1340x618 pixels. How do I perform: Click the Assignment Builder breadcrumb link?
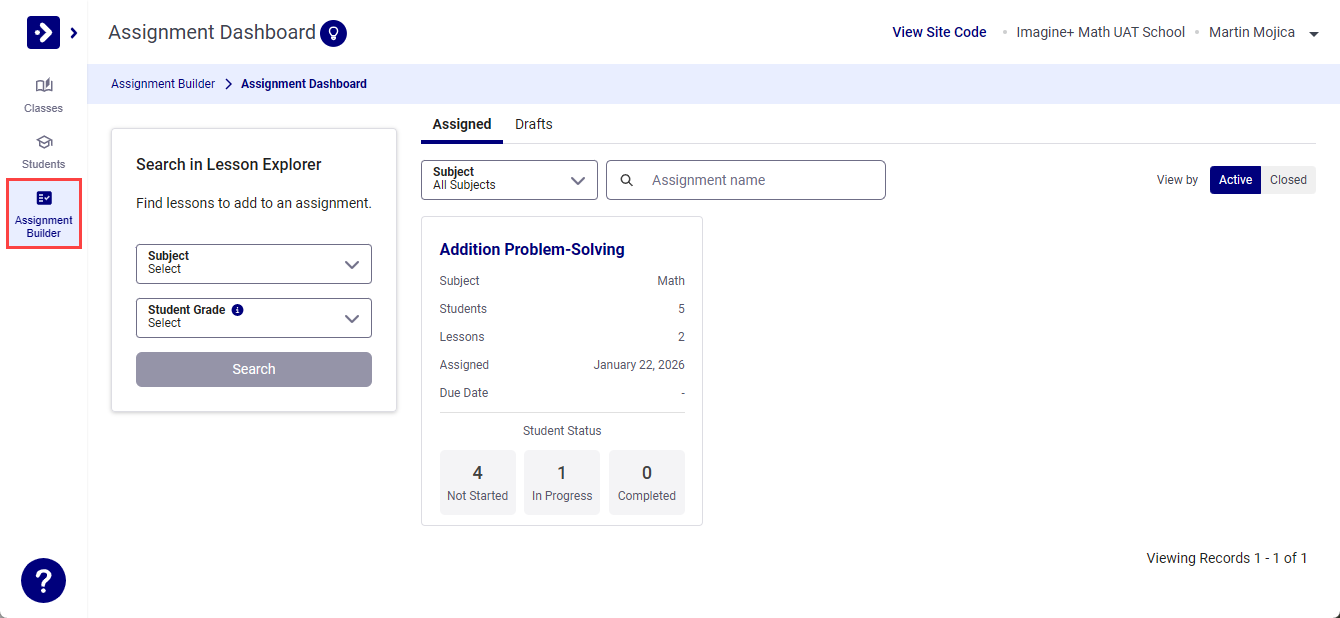click(163, 84)
